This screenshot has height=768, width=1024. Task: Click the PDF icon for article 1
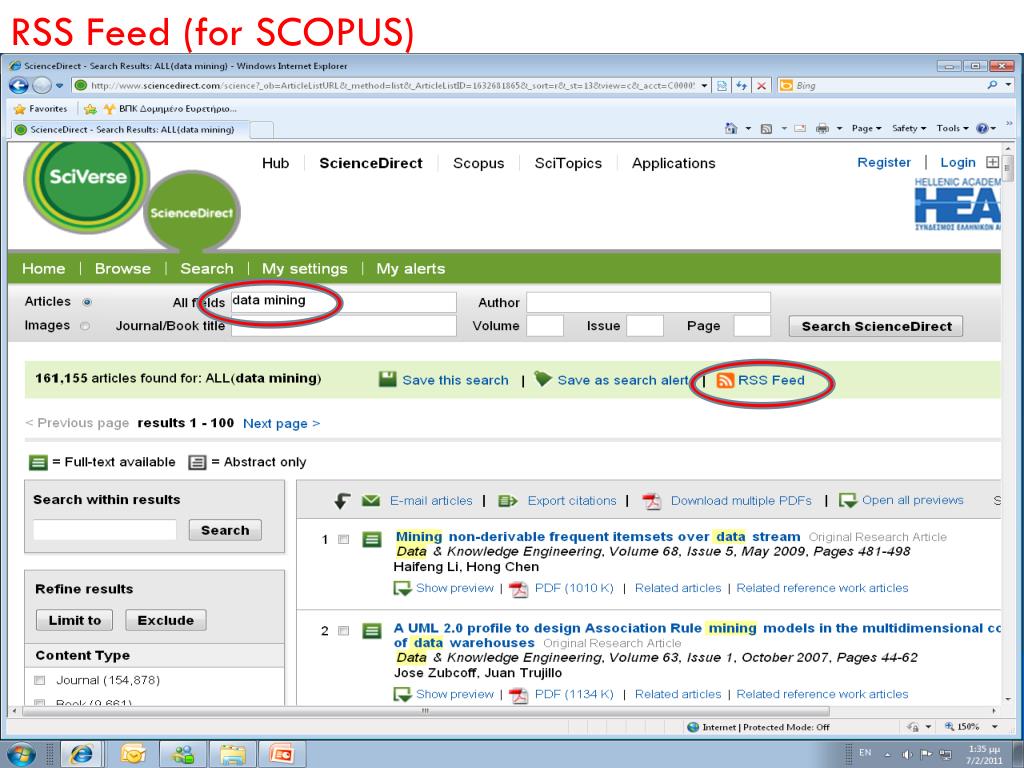click(x=519, y=589)
